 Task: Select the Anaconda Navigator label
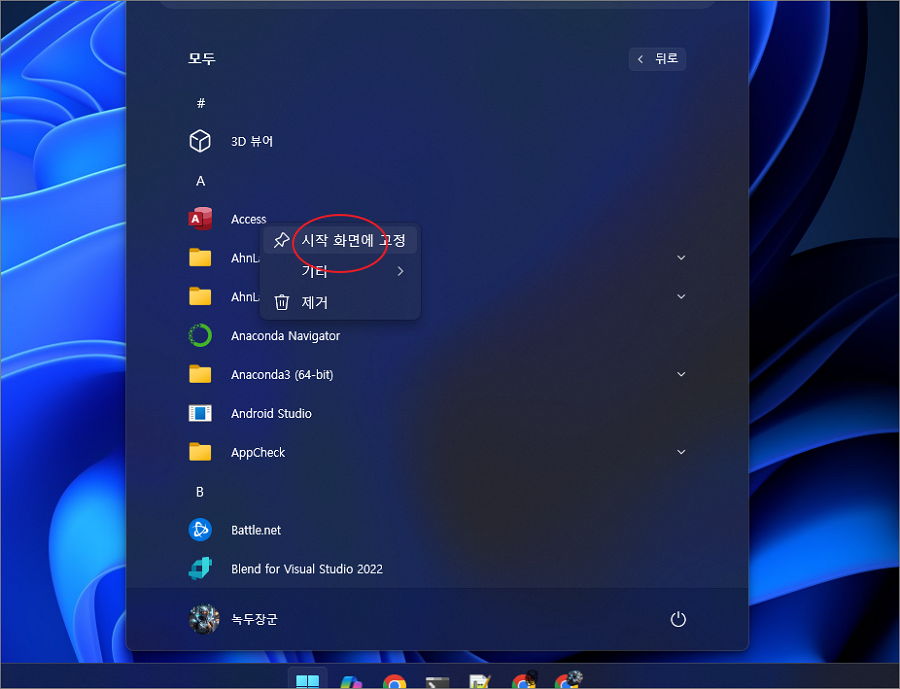(285, 336)
